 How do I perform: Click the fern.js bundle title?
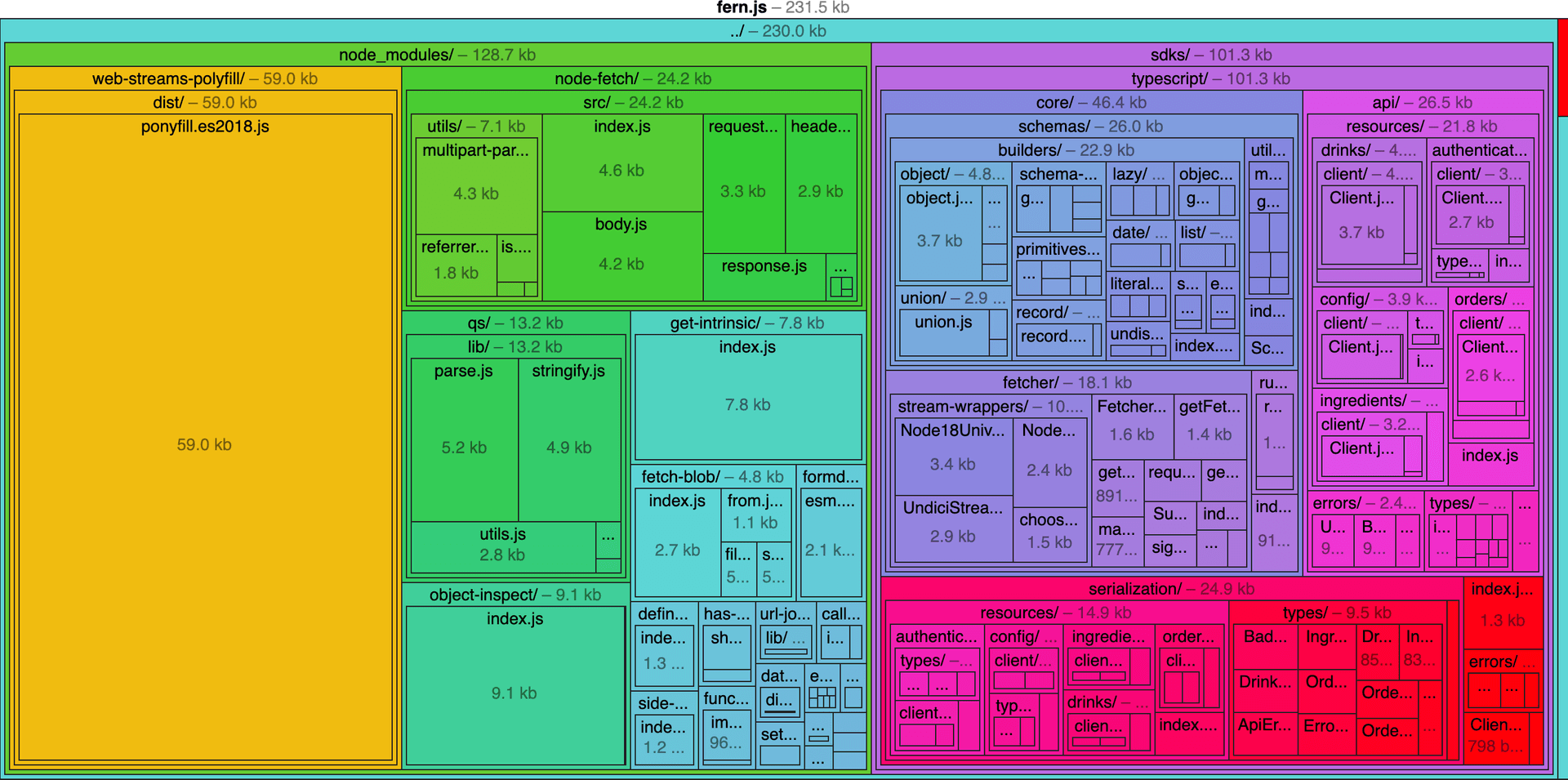[782, 8]
